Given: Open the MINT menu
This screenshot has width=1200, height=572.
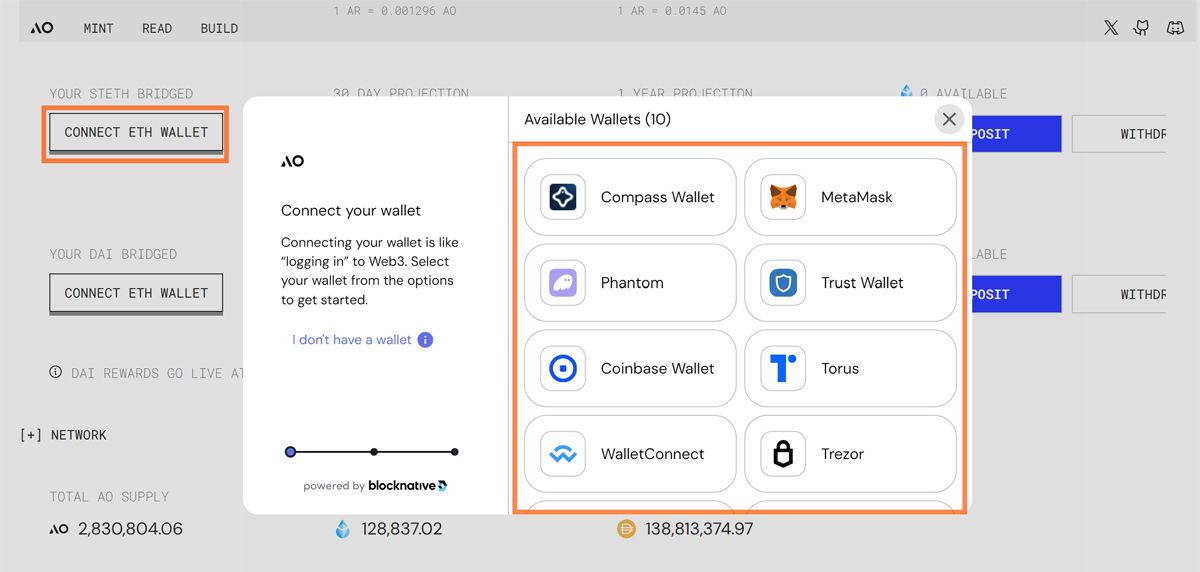Looking at the screenshot, I should point(98,28).
